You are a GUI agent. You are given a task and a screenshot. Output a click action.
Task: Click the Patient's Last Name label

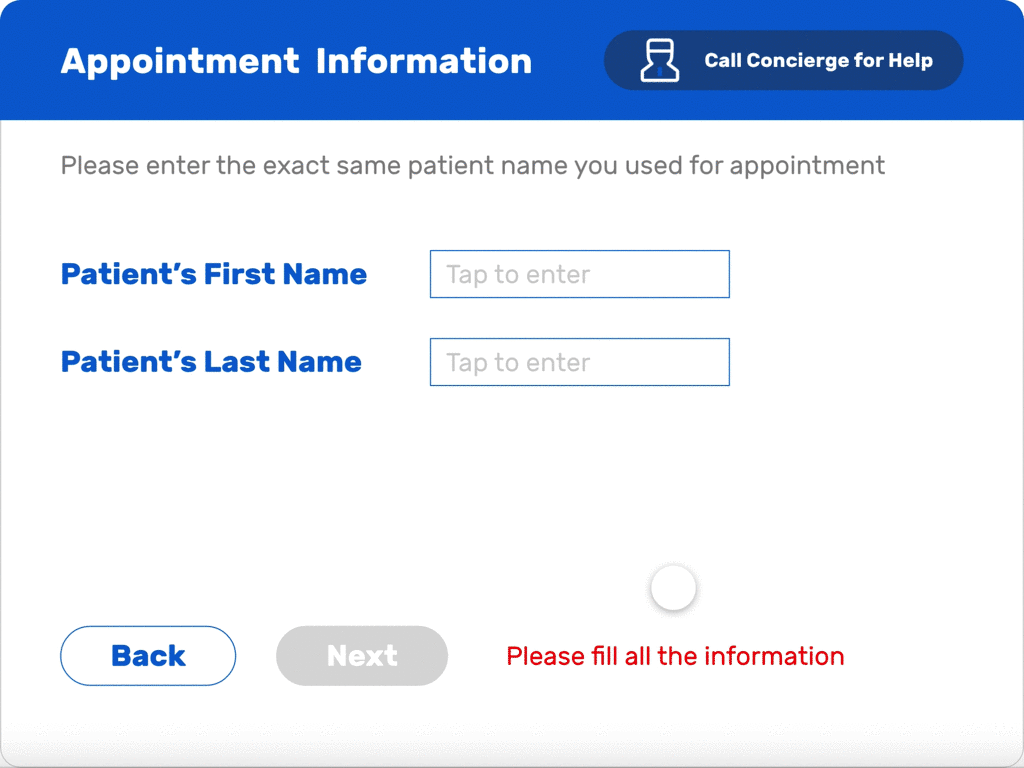click(211, 362)
